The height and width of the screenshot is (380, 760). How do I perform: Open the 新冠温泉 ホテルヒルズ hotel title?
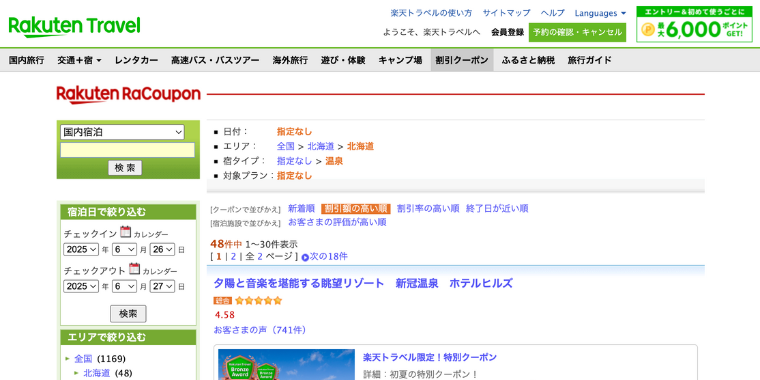click(x=363, y=284)
